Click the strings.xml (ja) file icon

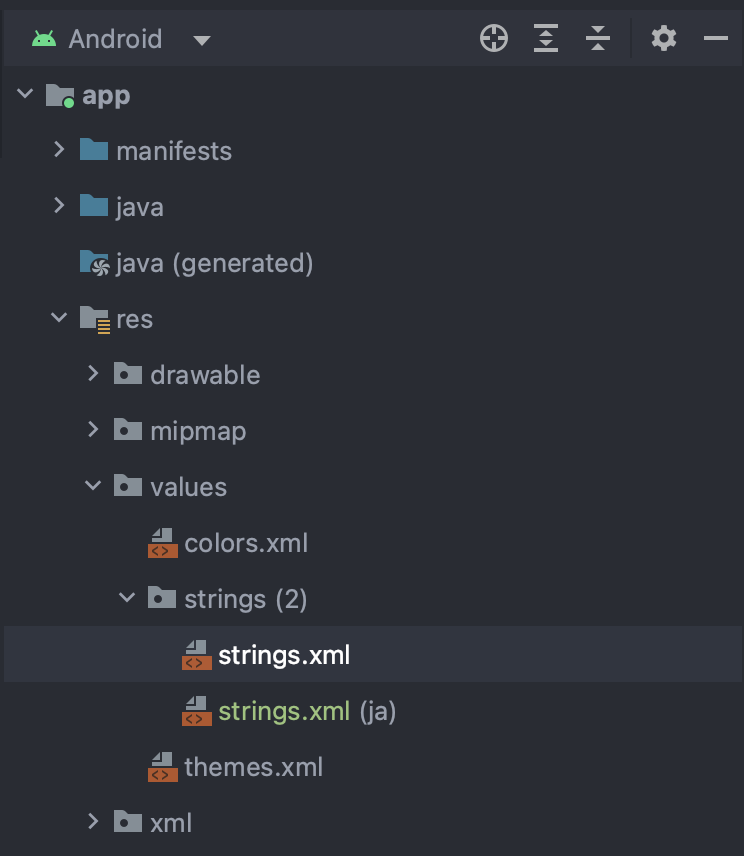tap(197, 711)
